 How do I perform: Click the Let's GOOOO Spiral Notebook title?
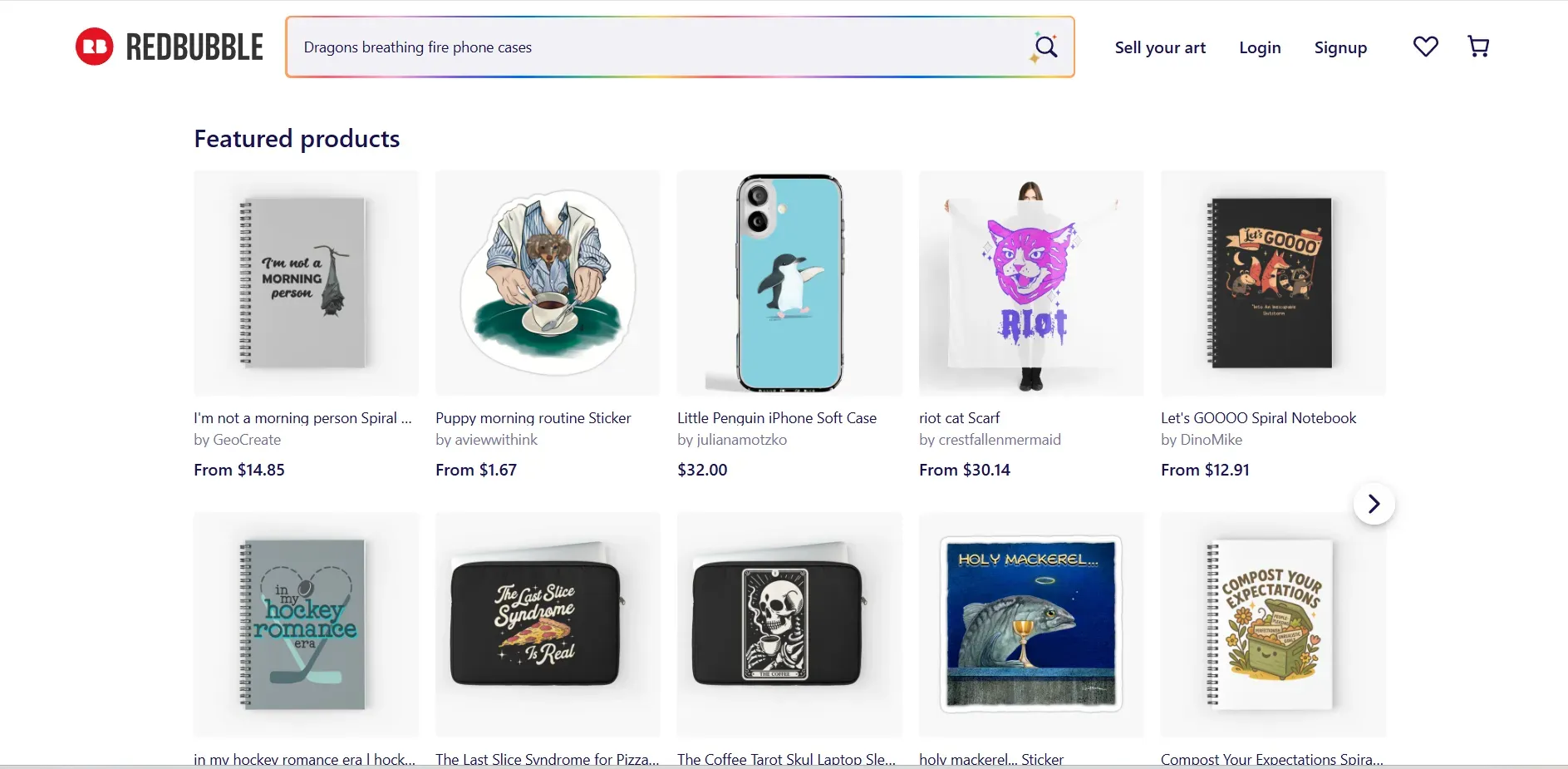point(1257,418)
